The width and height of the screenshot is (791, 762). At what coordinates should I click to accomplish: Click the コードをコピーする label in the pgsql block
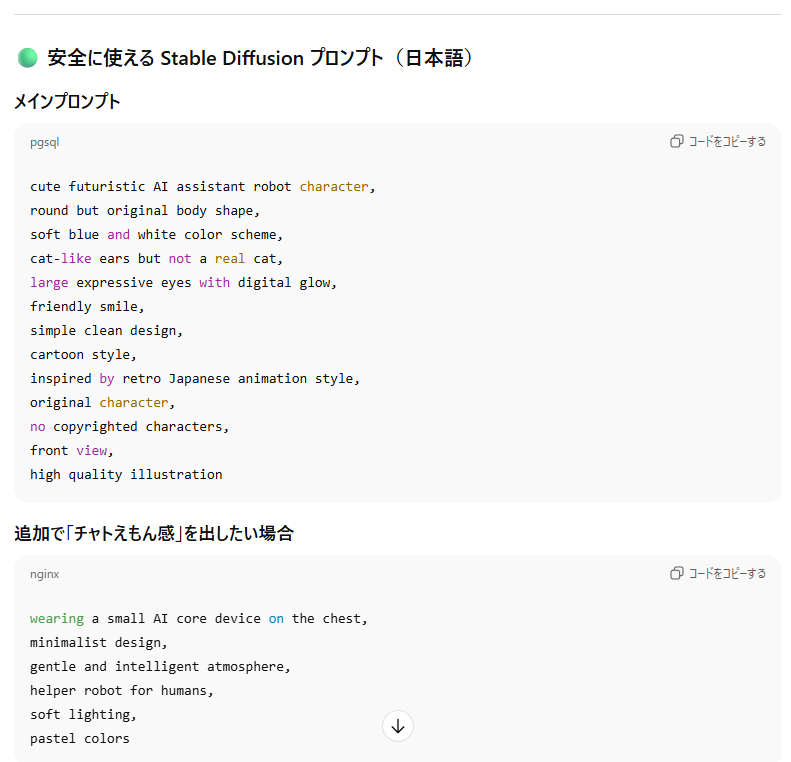[x=727, y=141]
